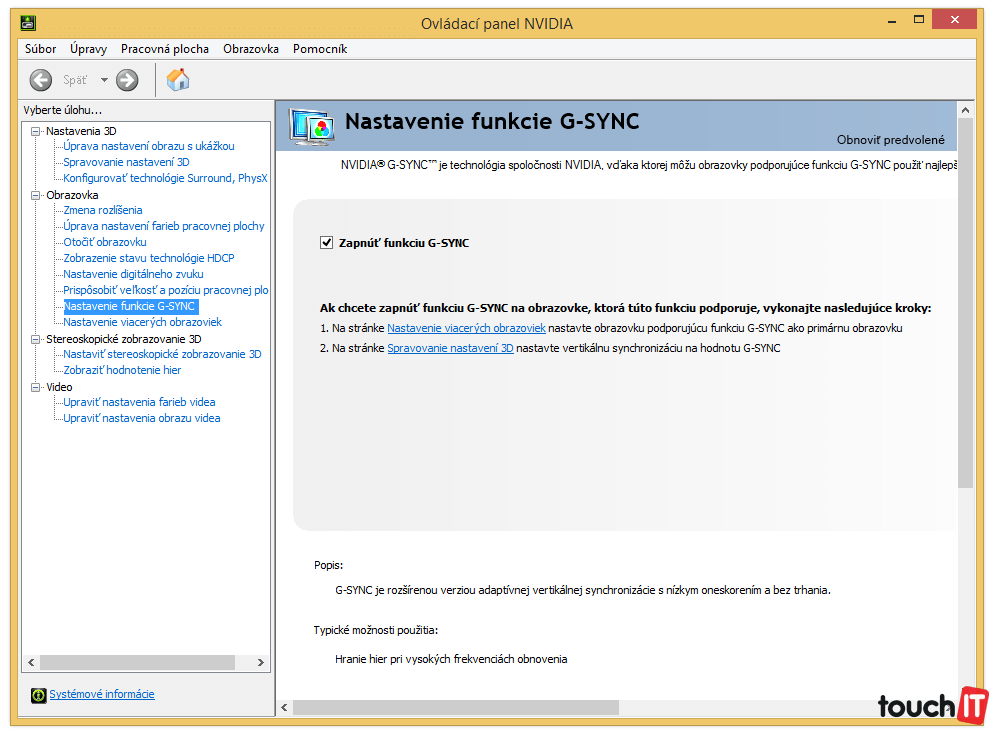
Task: Collapse the Obrazovka tree node
Action: [35, 195]
